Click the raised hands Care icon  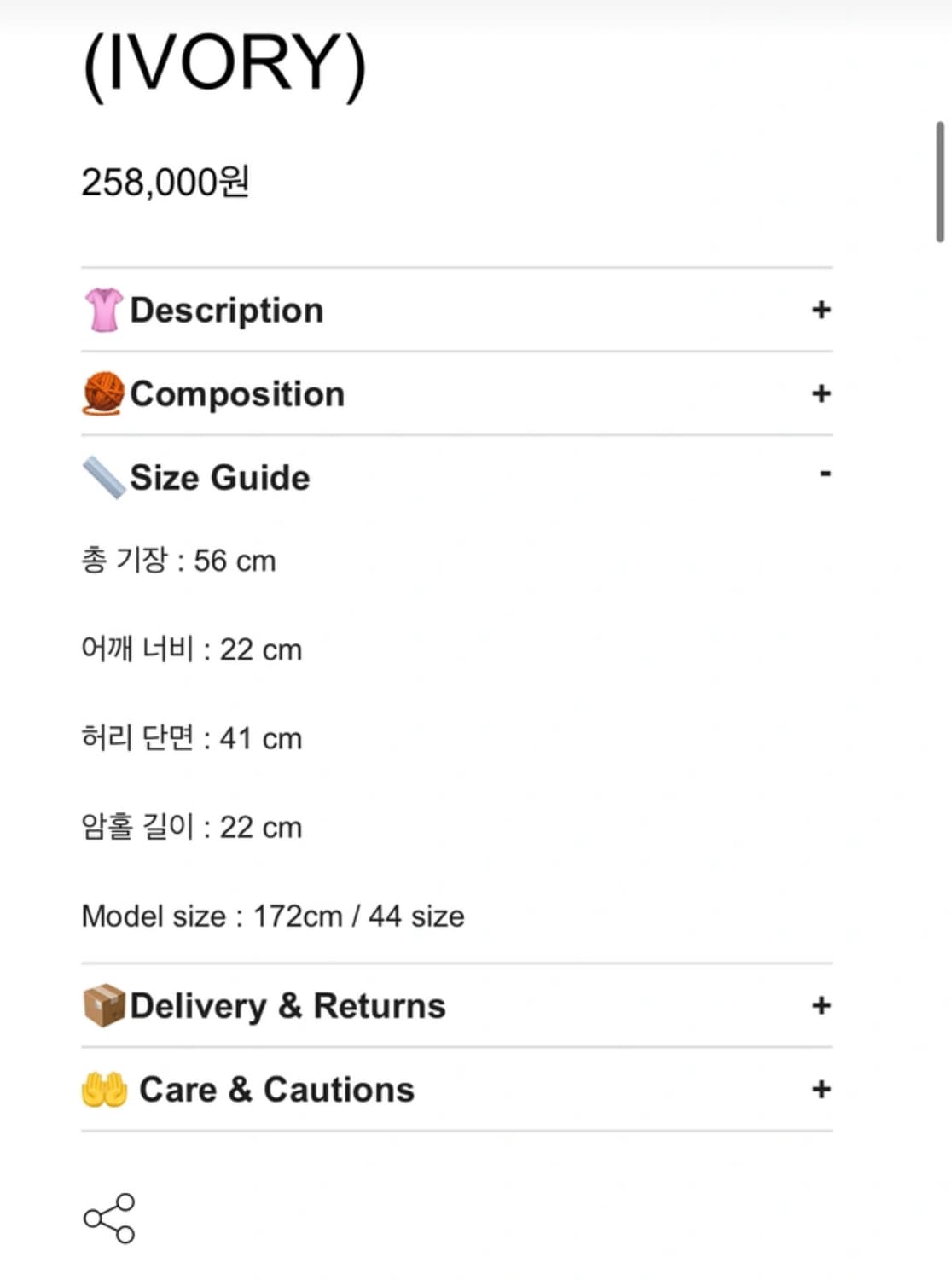104,1090
